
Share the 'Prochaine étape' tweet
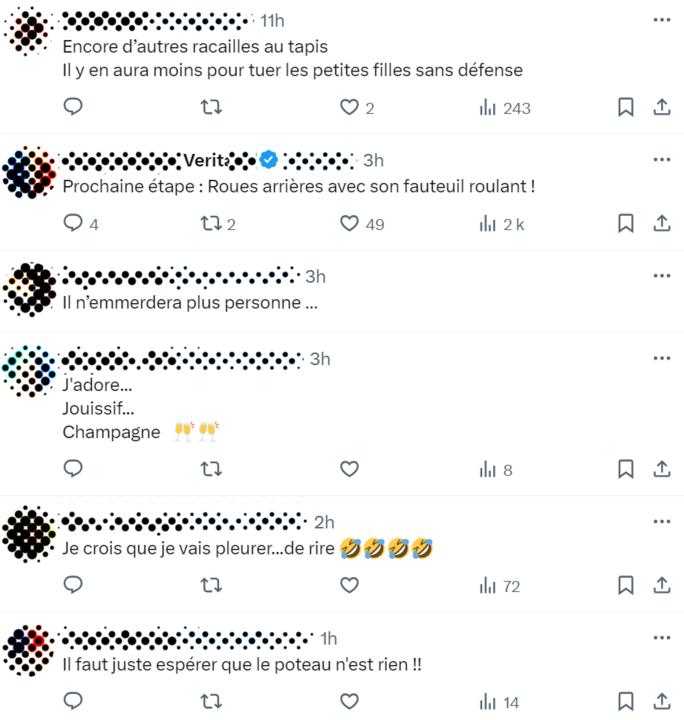(x=662, y=223)
